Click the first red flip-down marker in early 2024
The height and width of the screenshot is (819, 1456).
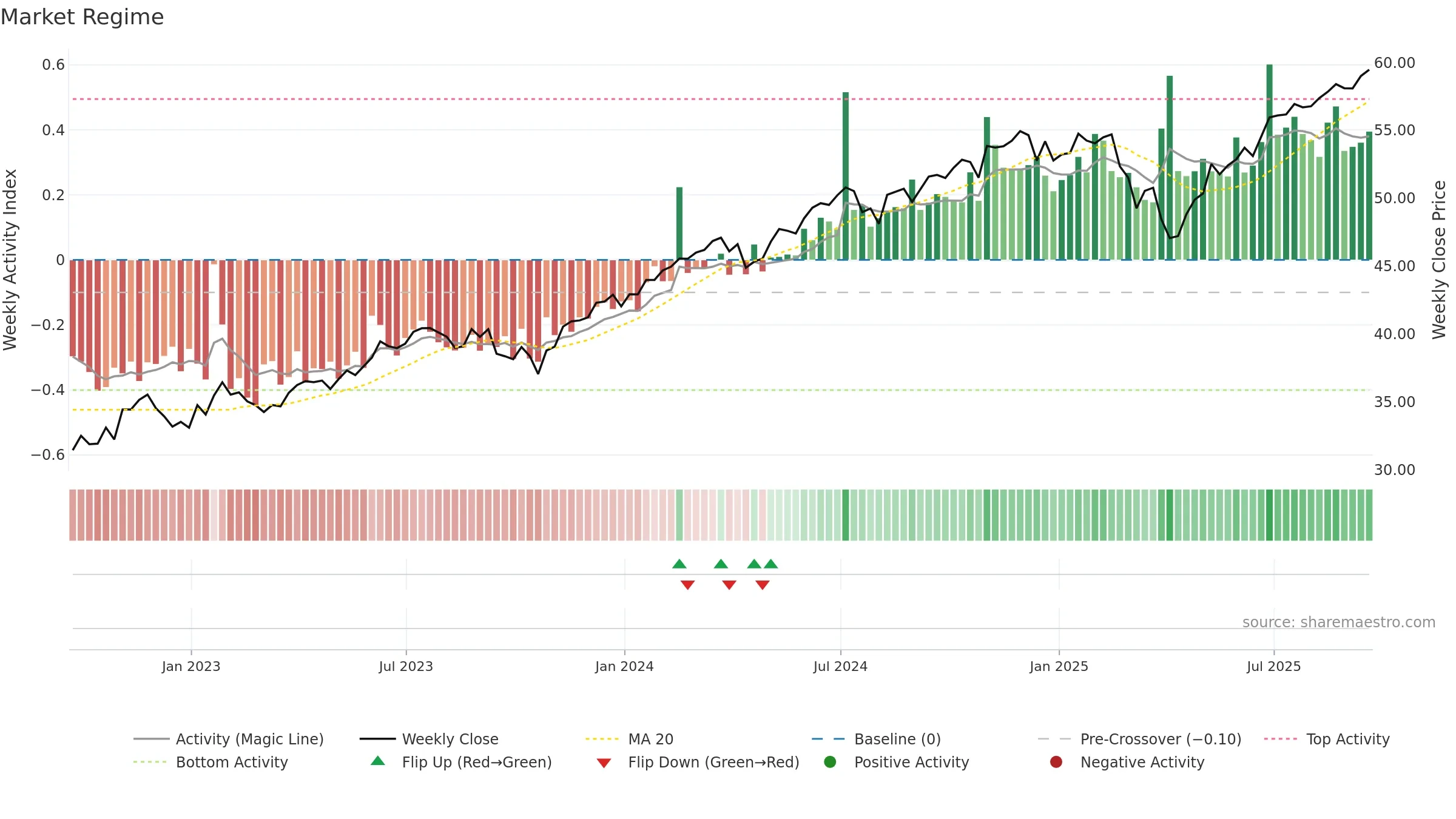(x=687, y=585)
